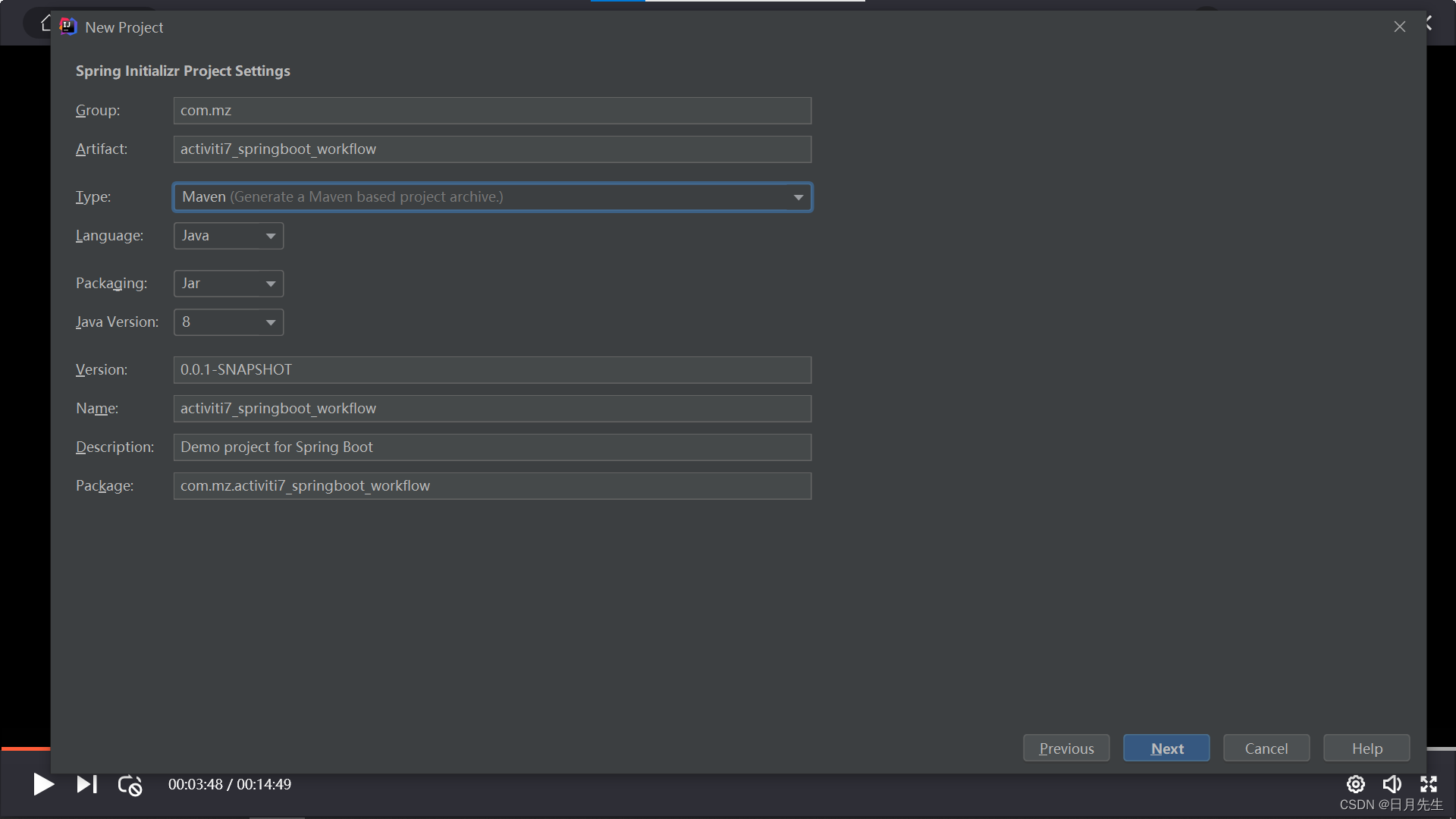Click the IntelliJ logo in title bar
The image size is (1456, 819).
(x=68, y=27)
